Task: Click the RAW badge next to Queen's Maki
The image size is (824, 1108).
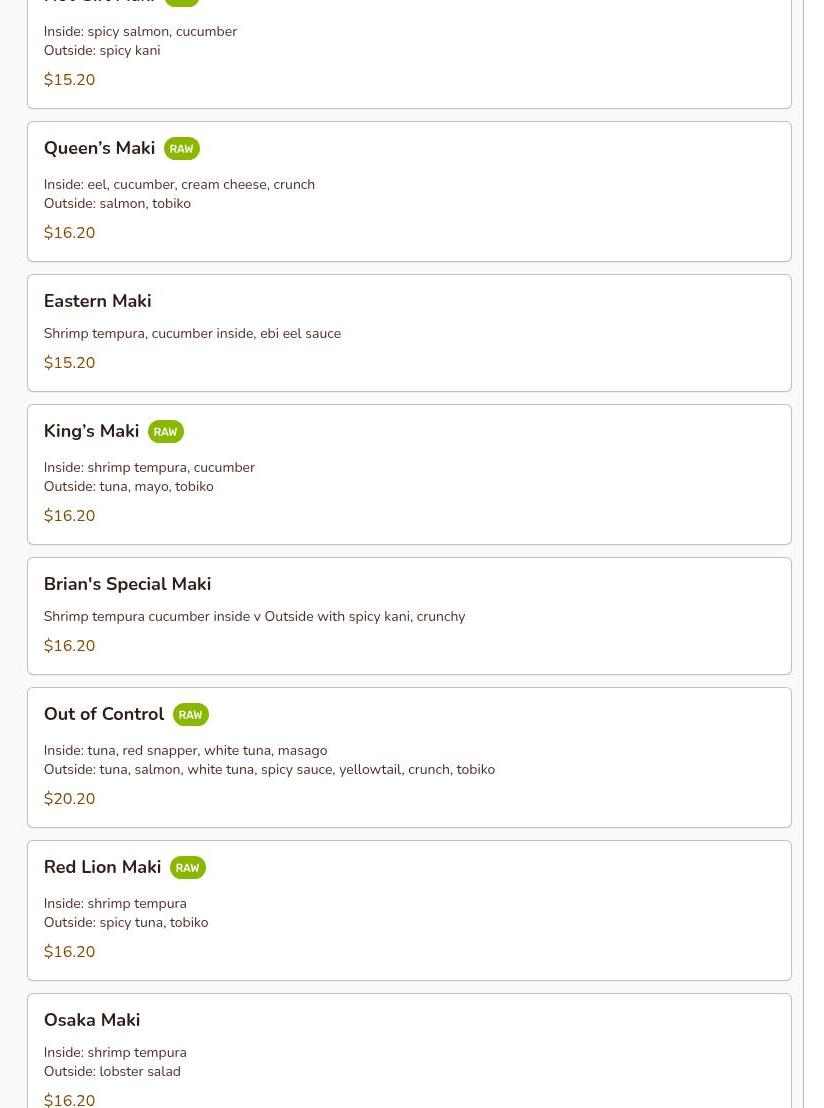Action: tap(181, 149)
